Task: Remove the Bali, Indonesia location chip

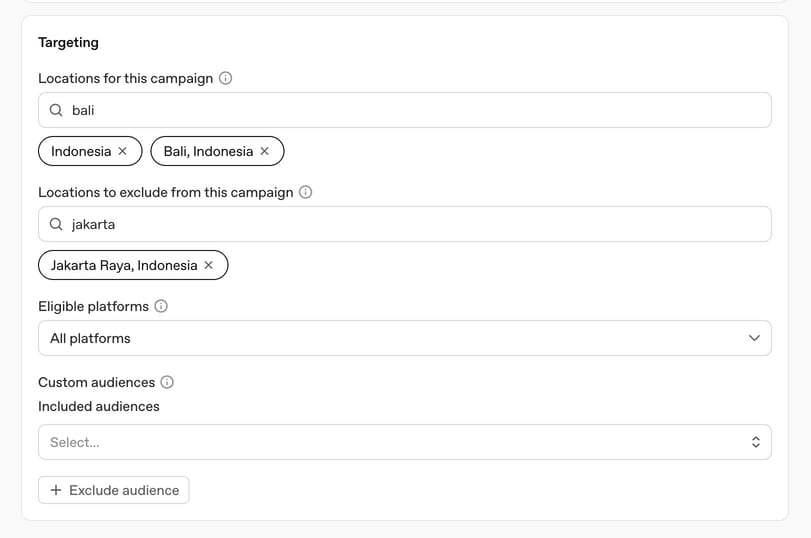Action: click(264, 151)
